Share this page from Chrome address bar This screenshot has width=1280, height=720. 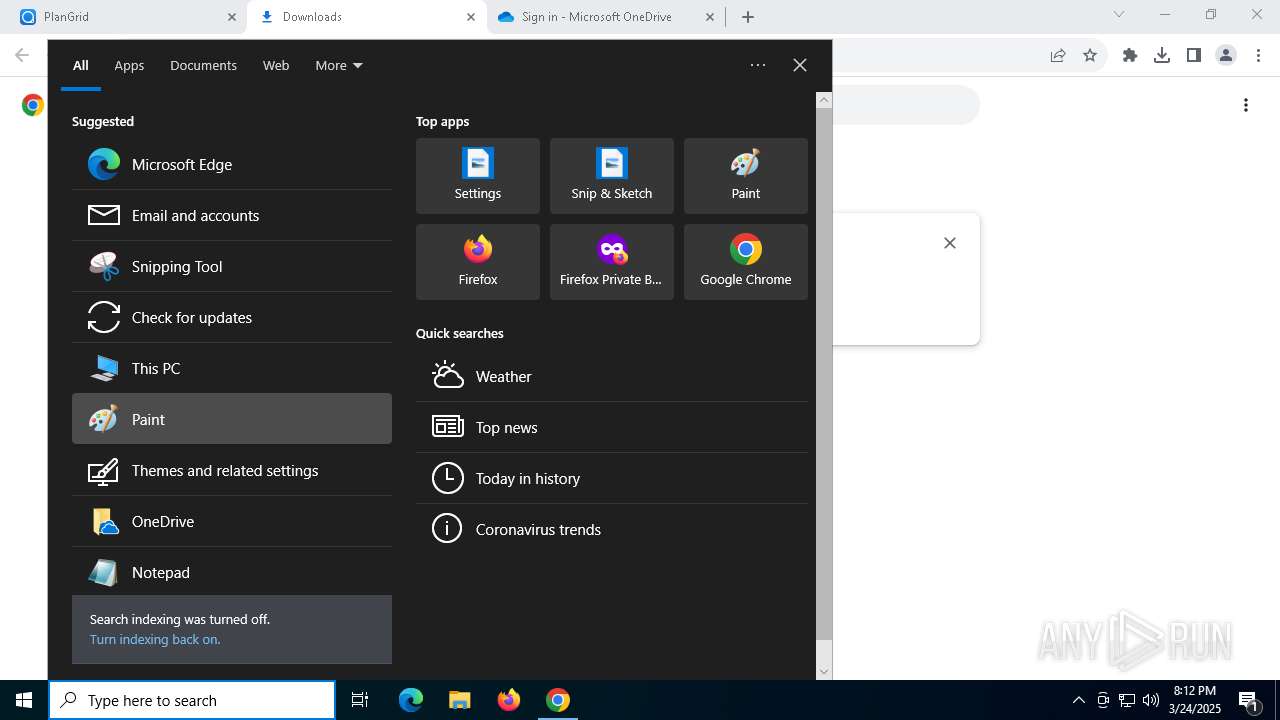[x=1058, y=56]
